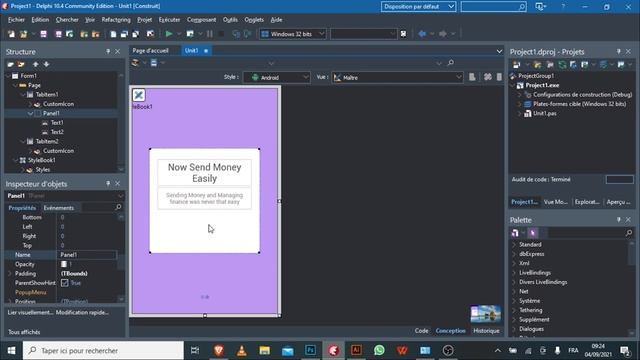This screenshot has height=360, width=640.
Task: Open the Windows 32 bits platform dropdown
Action: coord(293,34)
